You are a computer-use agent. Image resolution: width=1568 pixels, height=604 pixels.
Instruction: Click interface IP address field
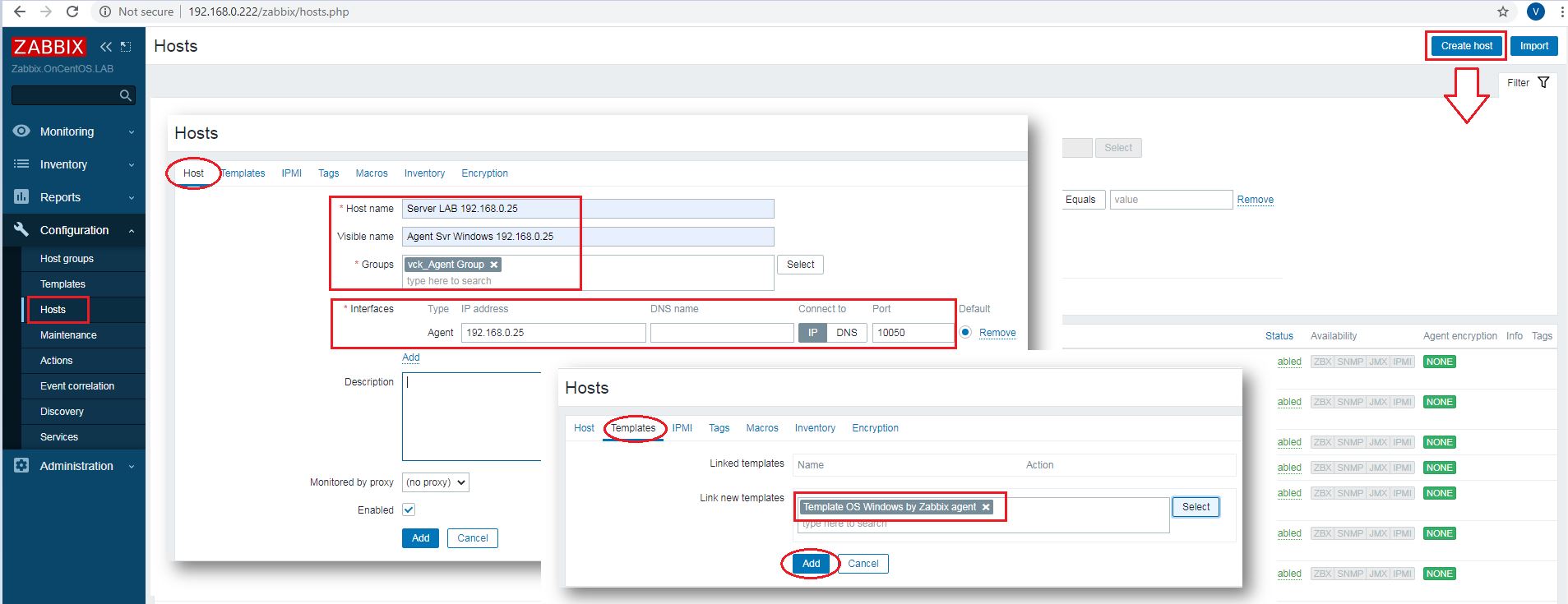[553, 333]
